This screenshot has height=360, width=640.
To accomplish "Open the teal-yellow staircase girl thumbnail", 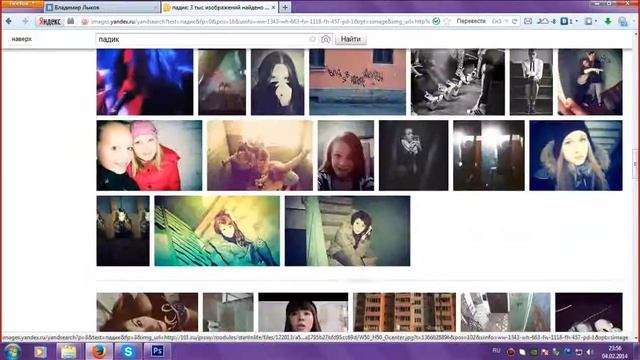I will 217,231.
